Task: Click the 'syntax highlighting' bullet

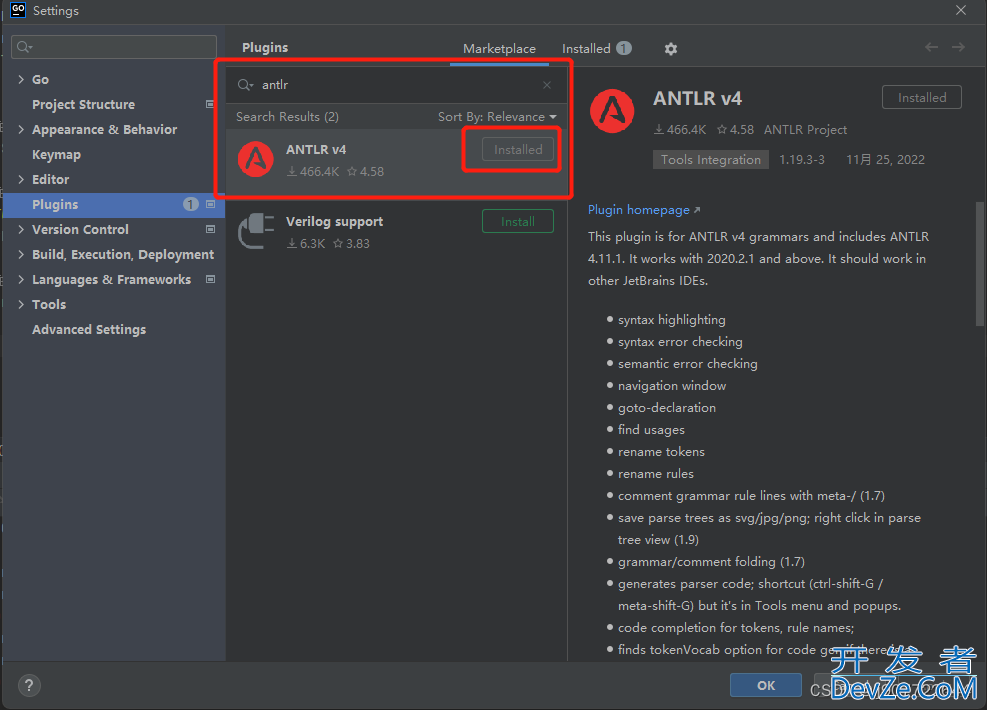Action: pyautogui.click(x=672, y=320)
